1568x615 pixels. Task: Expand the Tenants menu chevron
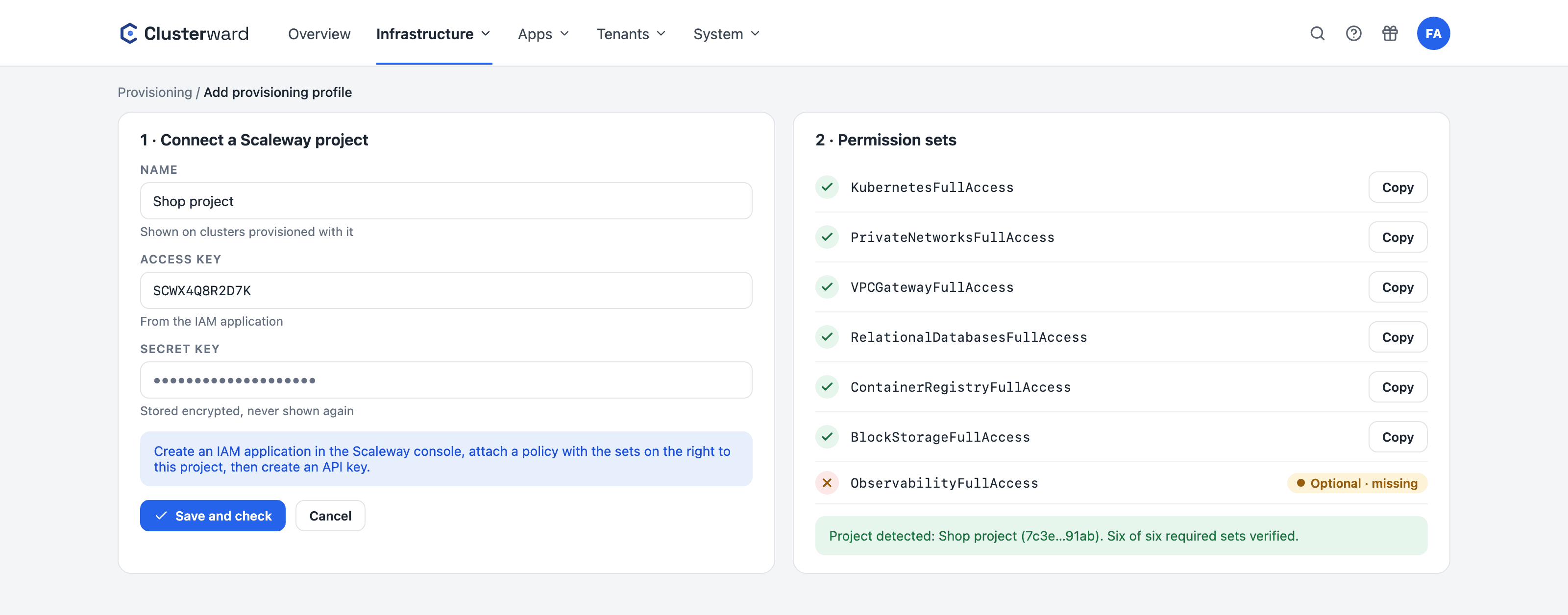tap(661, 34)
